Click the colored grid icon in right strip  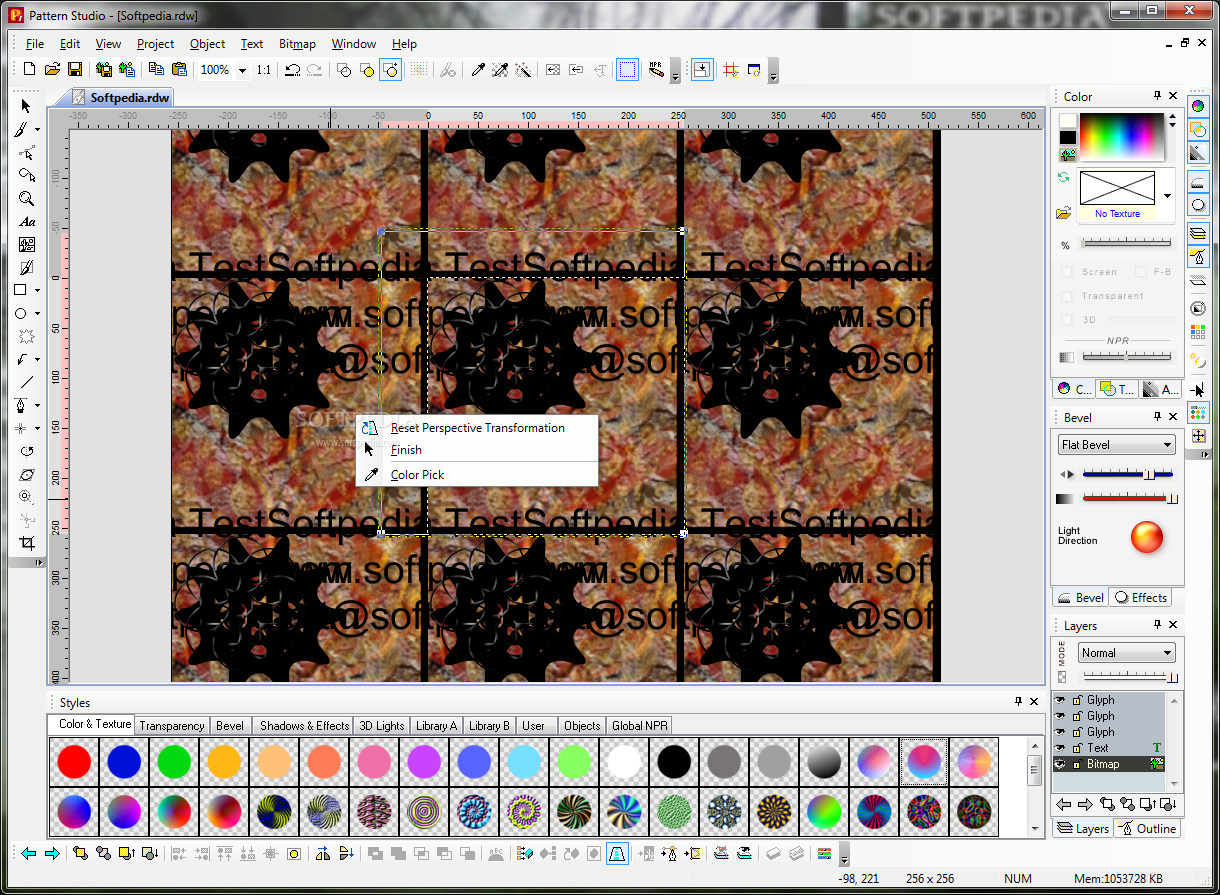tap(1198, 332)
